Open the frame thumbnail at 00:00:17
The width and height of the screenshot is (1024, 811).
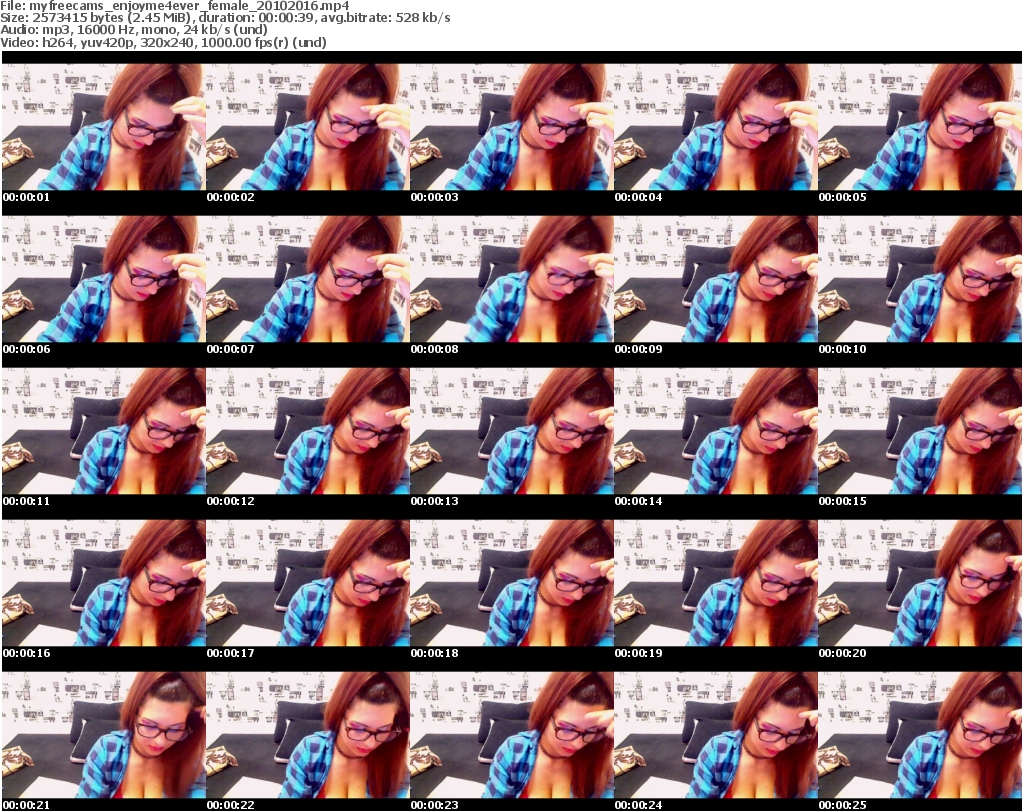308,583
